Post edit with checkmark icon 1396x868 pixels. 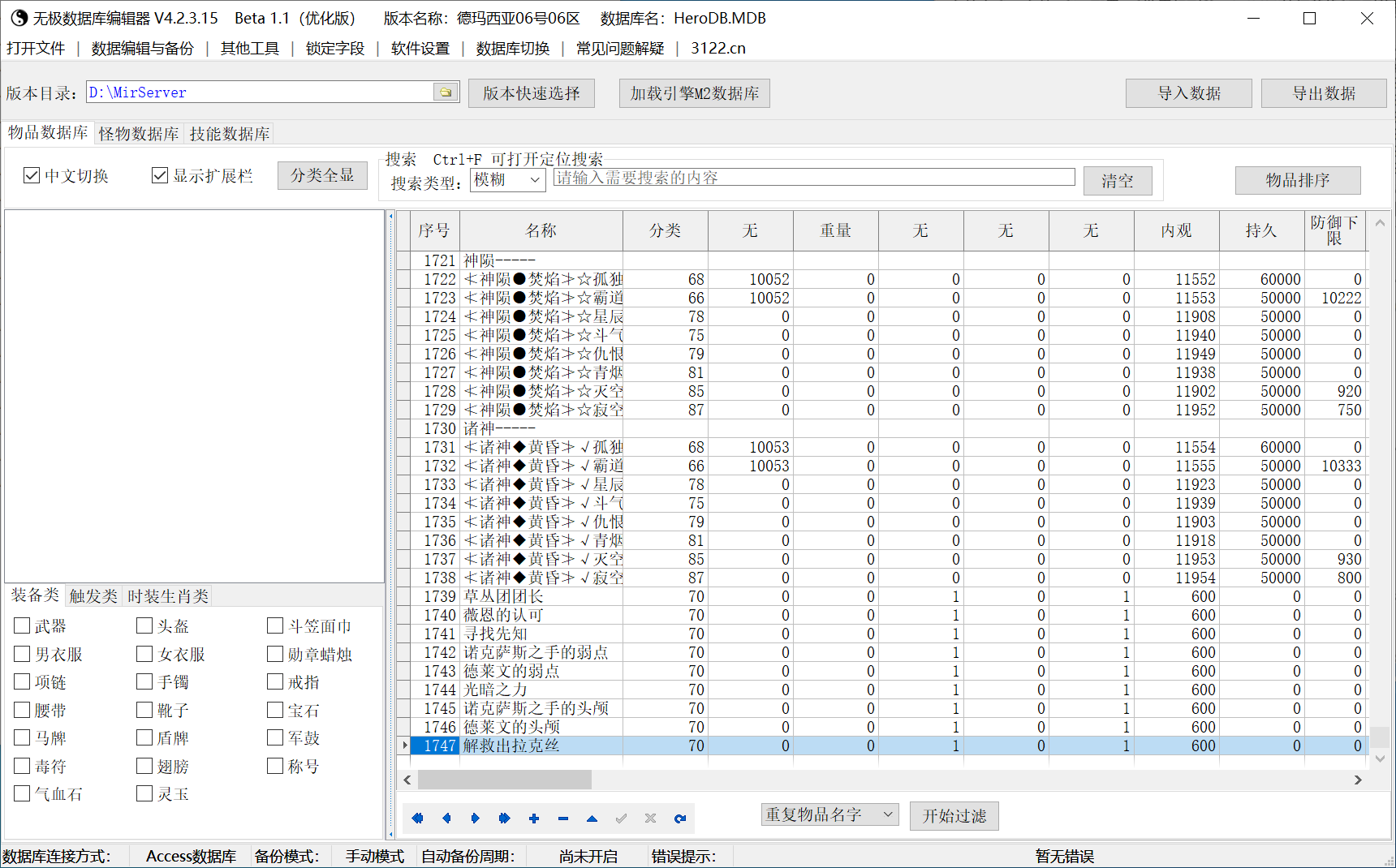click(622, 819)
